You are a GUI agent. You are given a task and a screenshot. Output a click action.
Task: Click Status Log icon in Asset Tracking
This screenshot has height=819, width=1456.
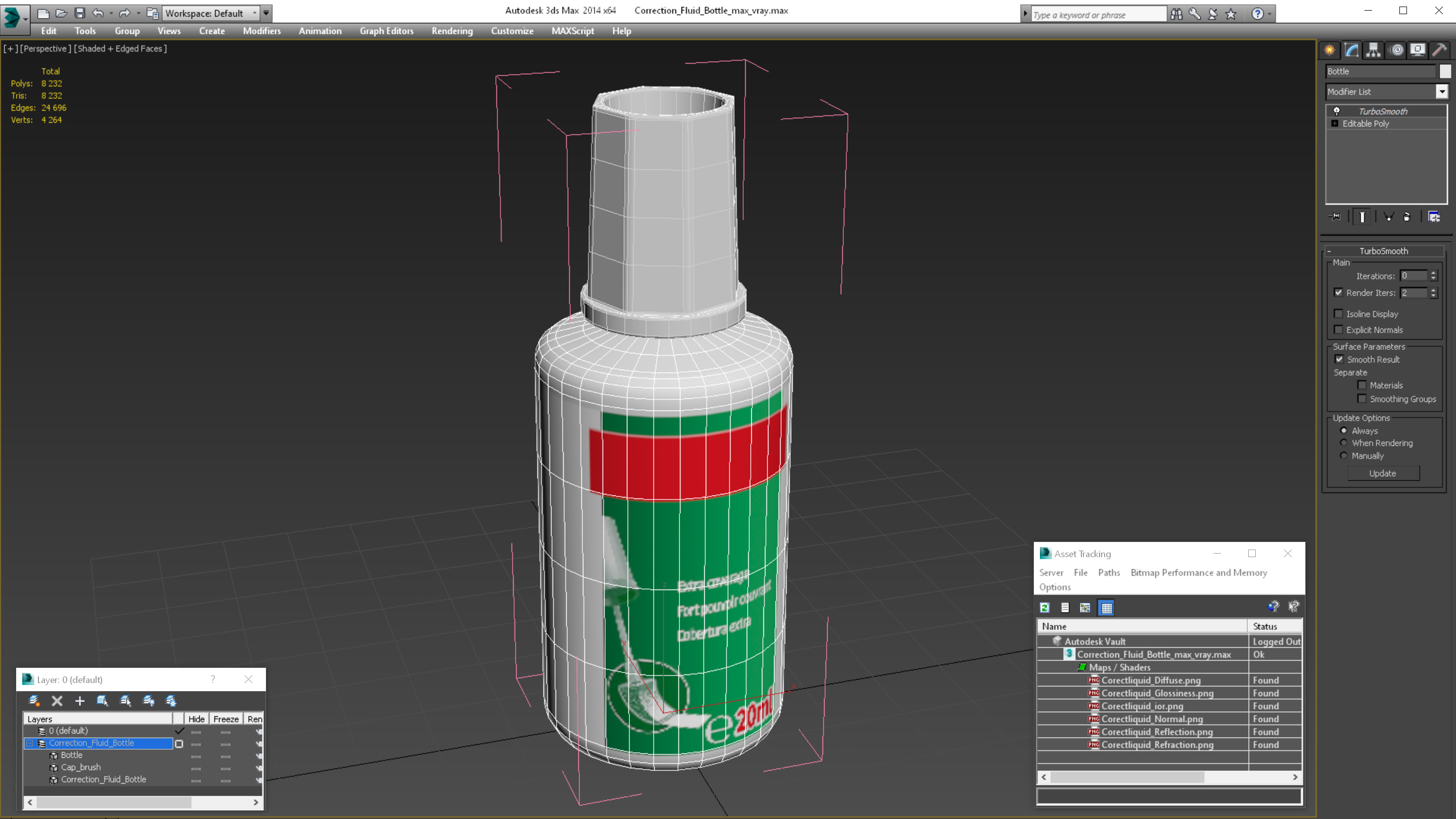[1065, 608]
